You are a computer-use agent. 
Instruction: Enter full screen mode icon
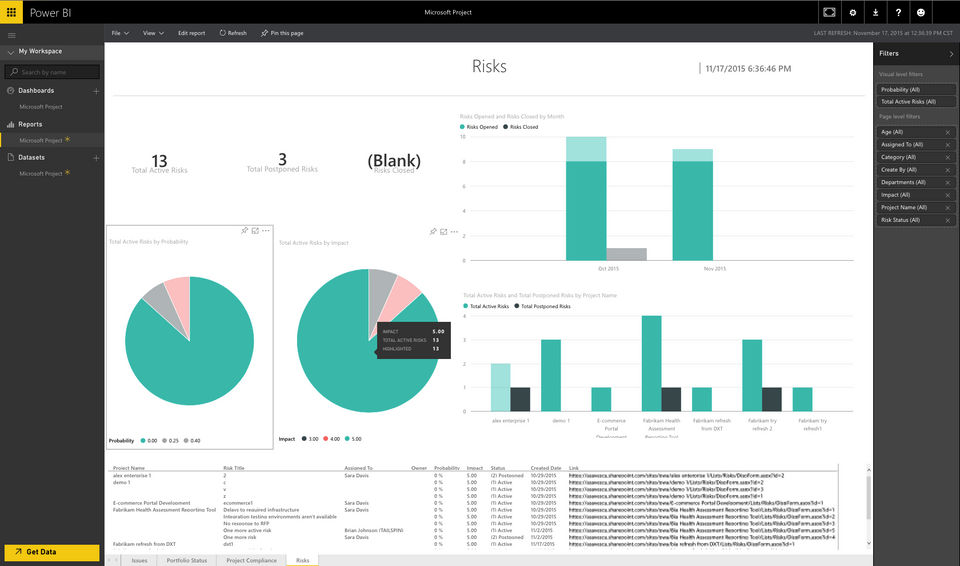point(829,12)
